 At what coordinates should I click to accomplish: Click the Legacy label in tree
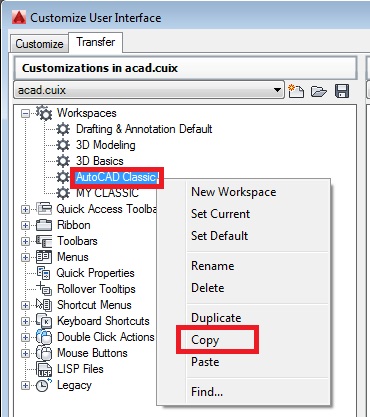[74, 385]
